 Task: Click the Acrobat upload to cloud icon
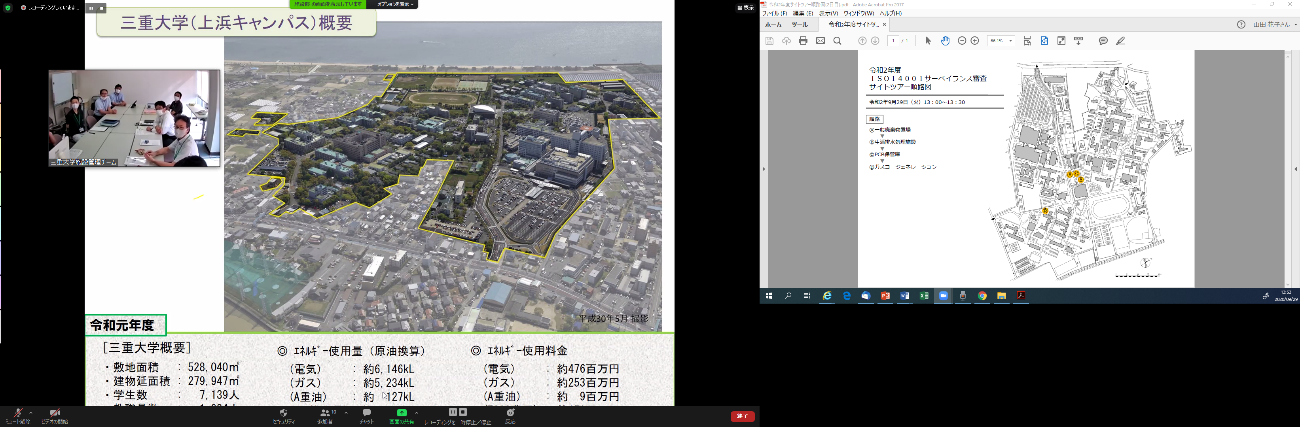click(x=786, y=40)
